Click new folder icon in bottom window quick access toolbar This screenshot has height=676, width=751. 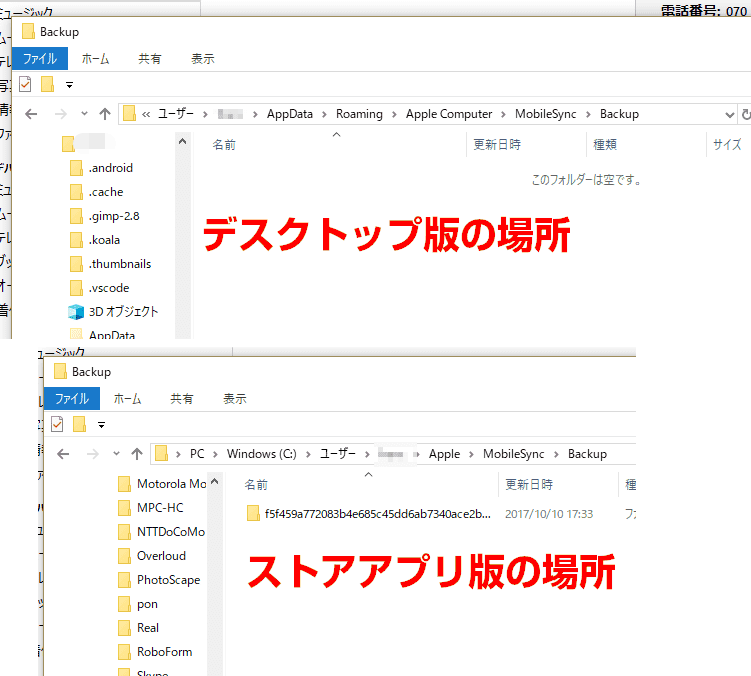pyautogui.click(x=80, y=424)
